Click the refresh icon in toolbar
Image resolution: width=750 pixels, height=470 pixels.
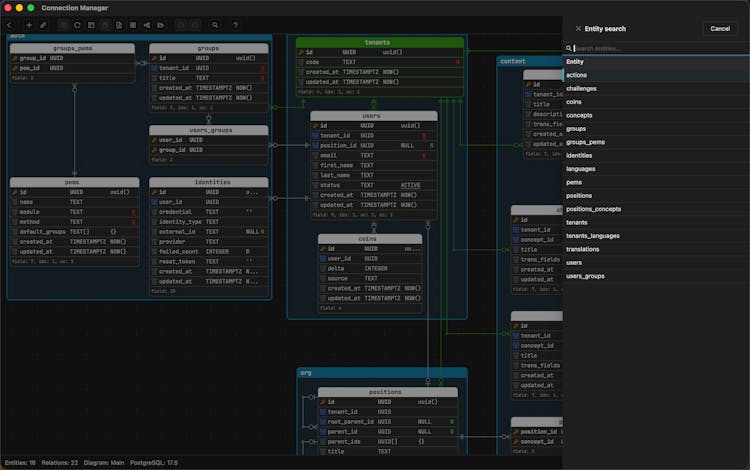(77, 24)
